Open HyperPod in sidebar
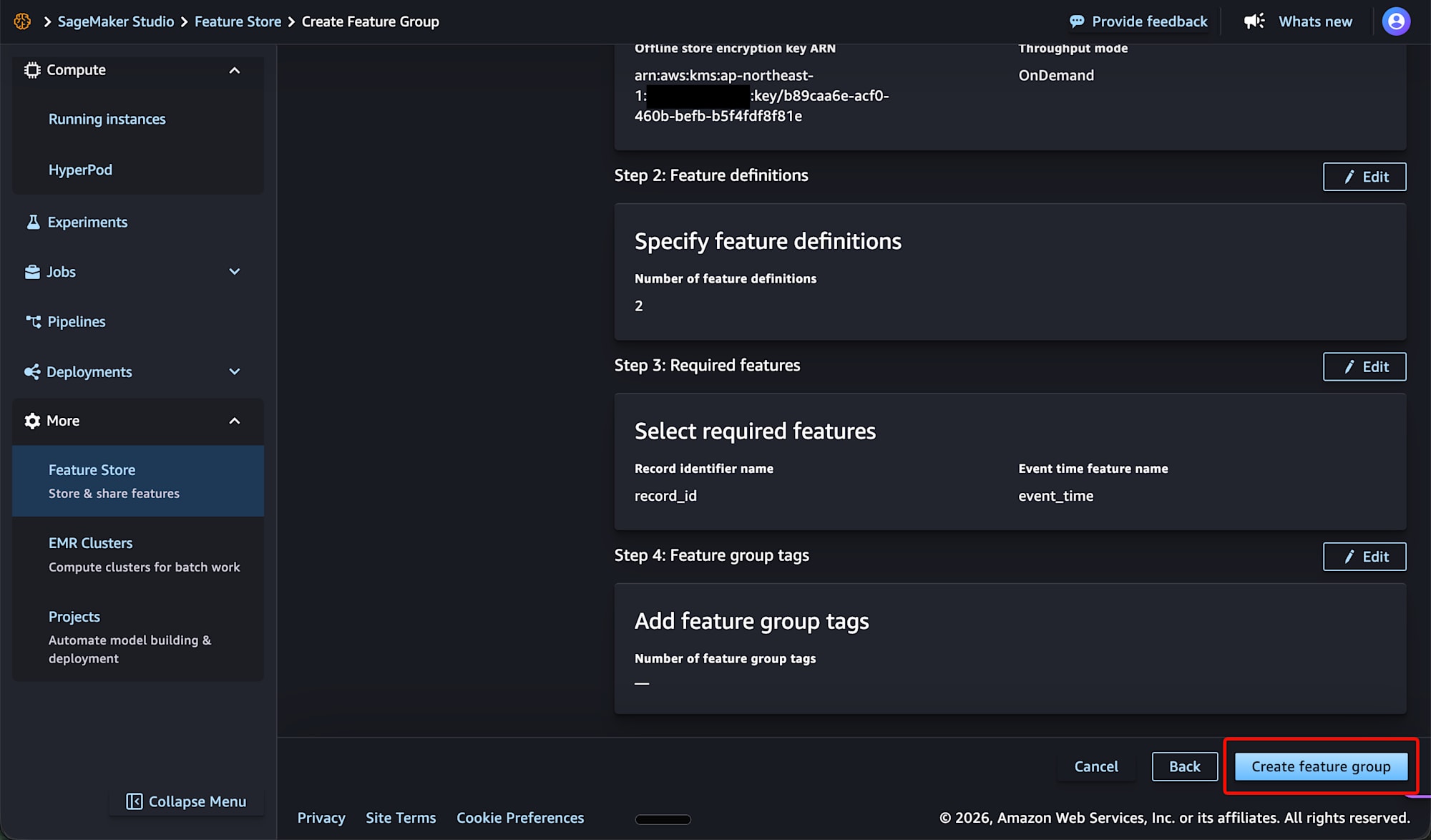Screen dimensions: 1431x840 (80, 170)
